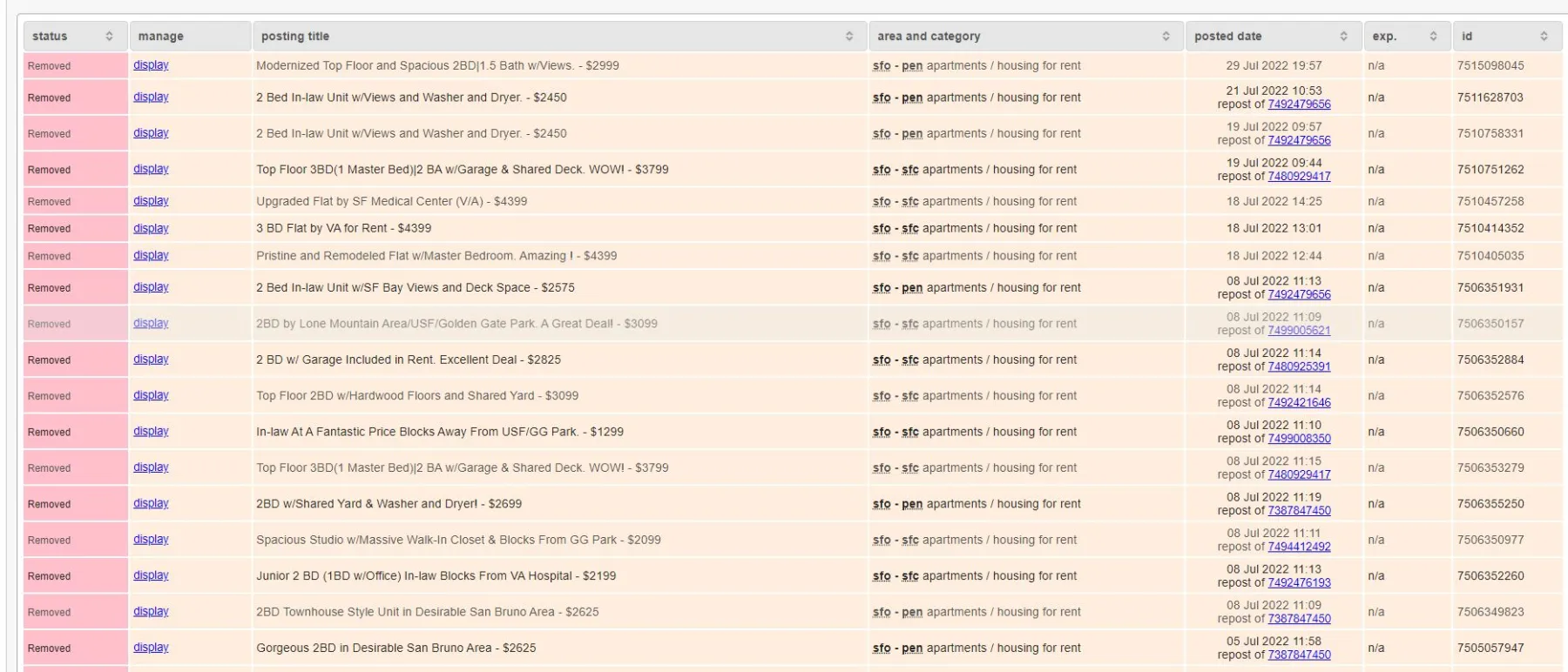This screenshot has width=1568, height=672.
Task: Click repost link 7499005621
Action: pyautogui.click(x=1299, y=331)
